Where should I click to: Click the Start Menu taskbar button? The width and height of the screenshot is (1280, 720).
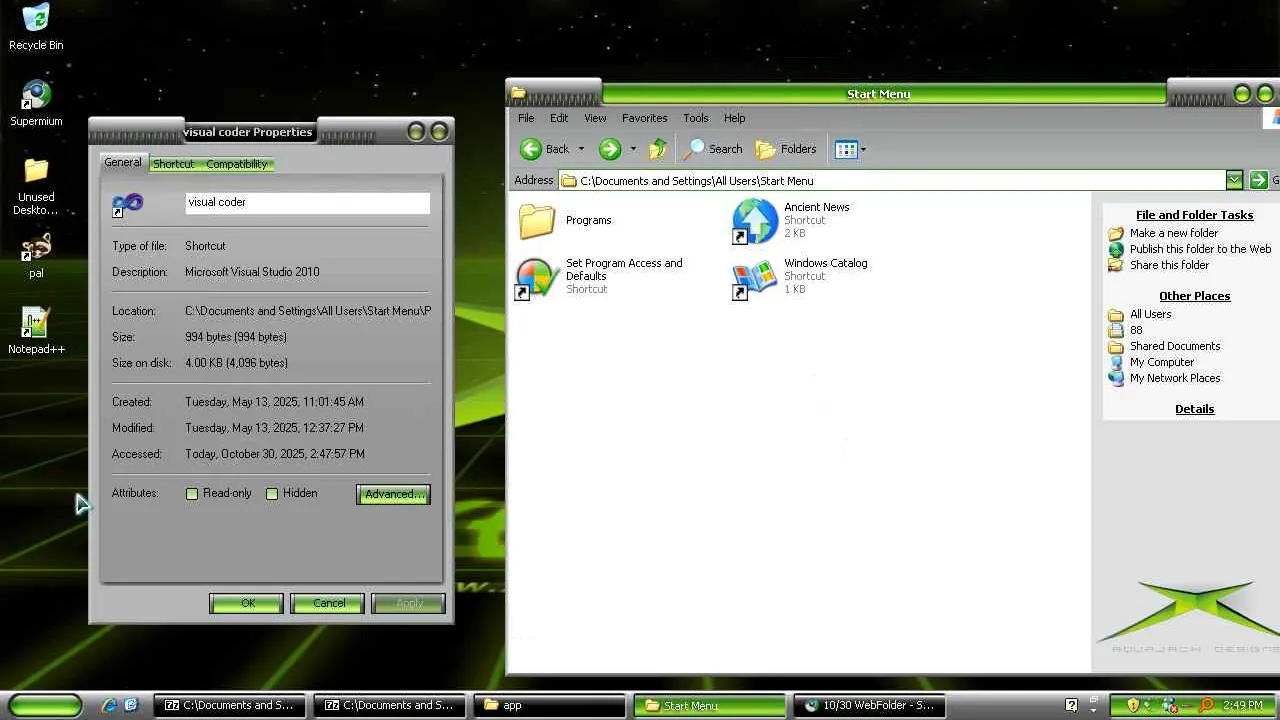(711, 705)
